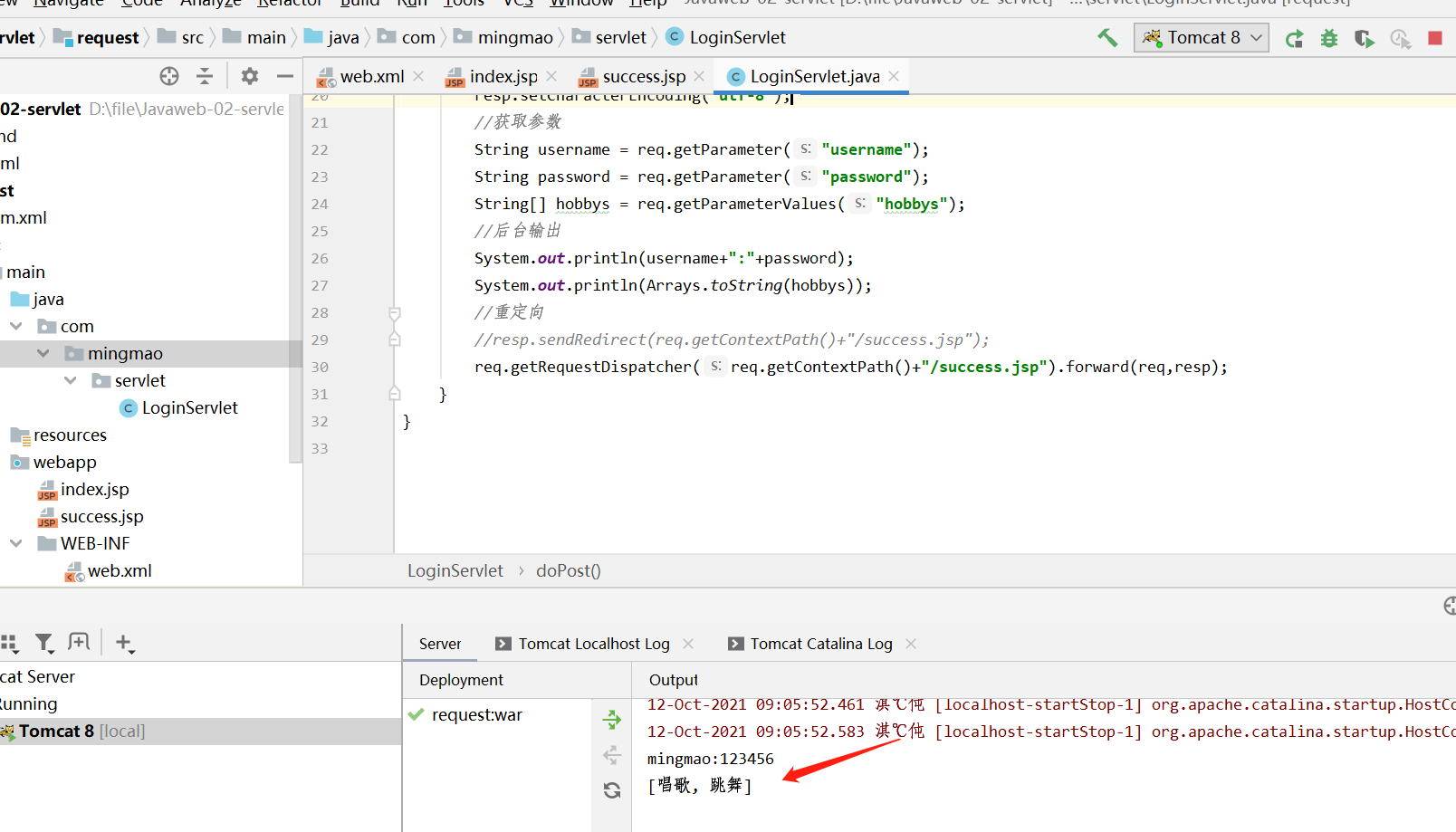Collapse all nodes in the Project panel
The height and width of the screenshot is (832, 1456).
coord(205,76)
